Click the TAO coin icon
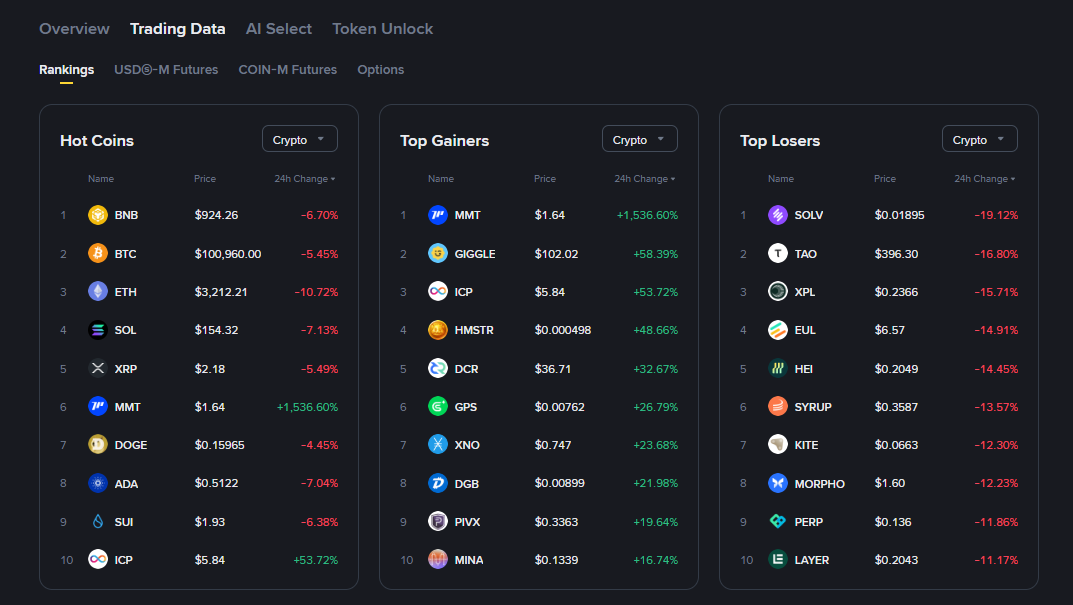Image resolution: width=1073 pixels, height=605 pixels. click(777, 254)
